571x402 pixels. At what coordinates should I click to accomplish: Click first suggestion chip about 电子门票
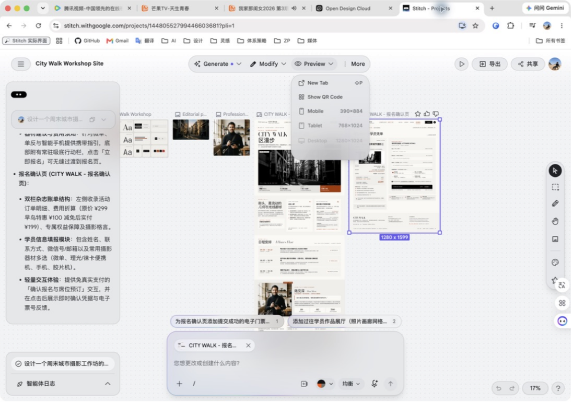click(227, 321)
